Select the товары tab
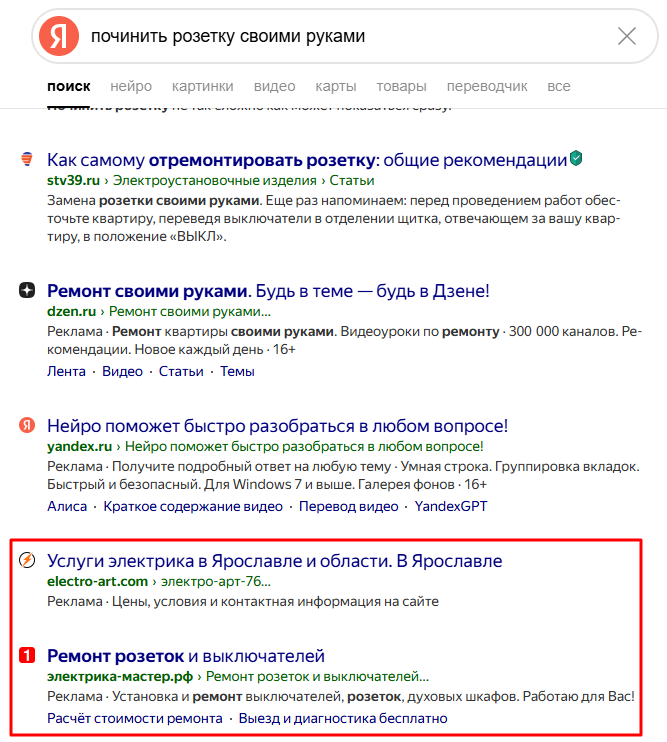The height and width of the screenshot is (742, 667). pos(401,86)
